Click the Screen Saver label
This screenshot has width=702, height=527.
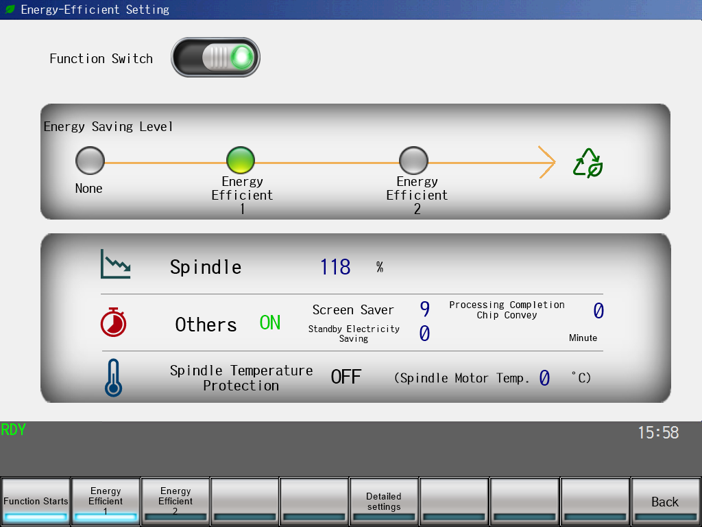353,310
